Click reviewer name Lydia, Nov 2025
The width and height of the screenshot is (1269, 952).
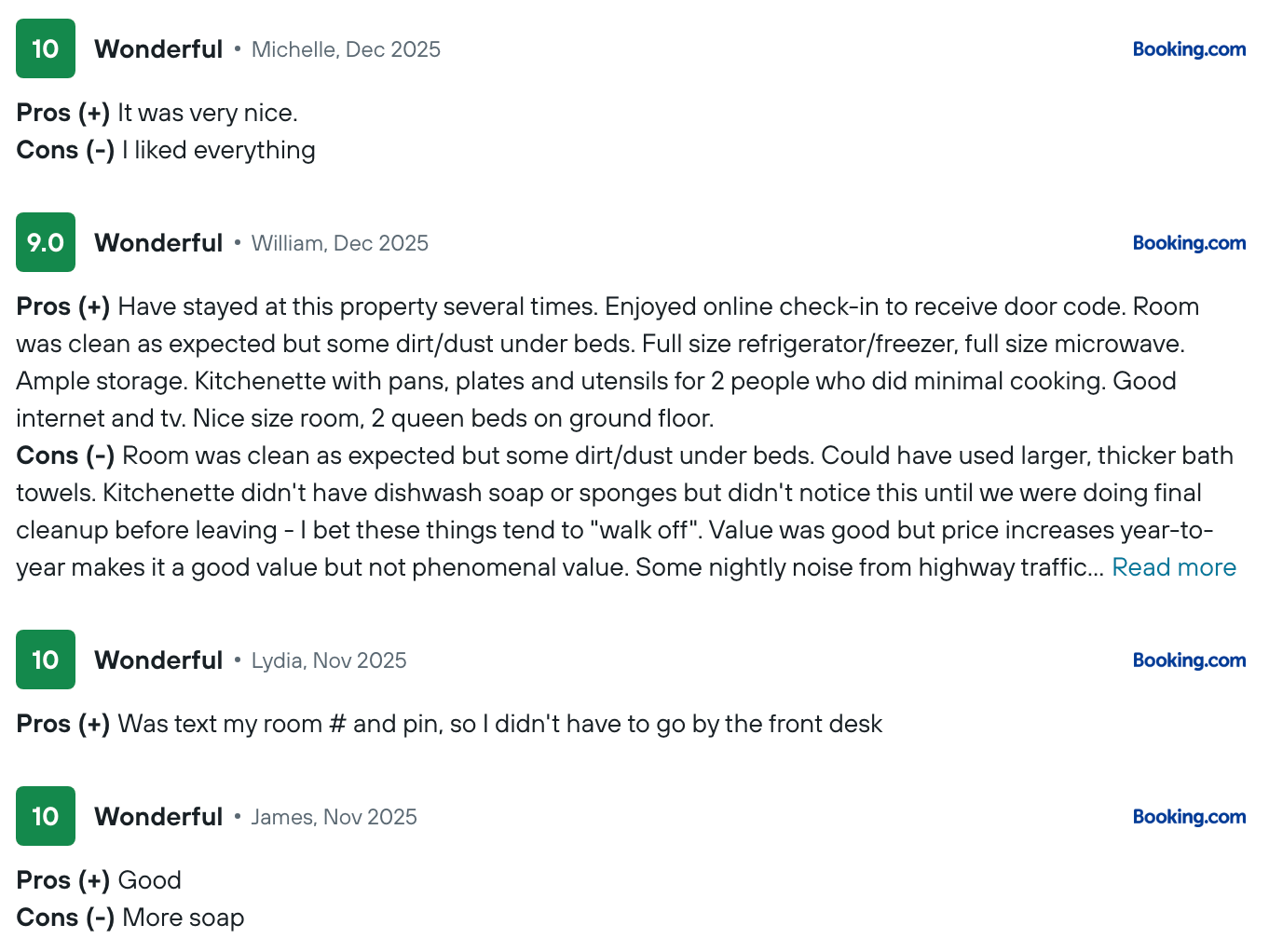(329, 660)
